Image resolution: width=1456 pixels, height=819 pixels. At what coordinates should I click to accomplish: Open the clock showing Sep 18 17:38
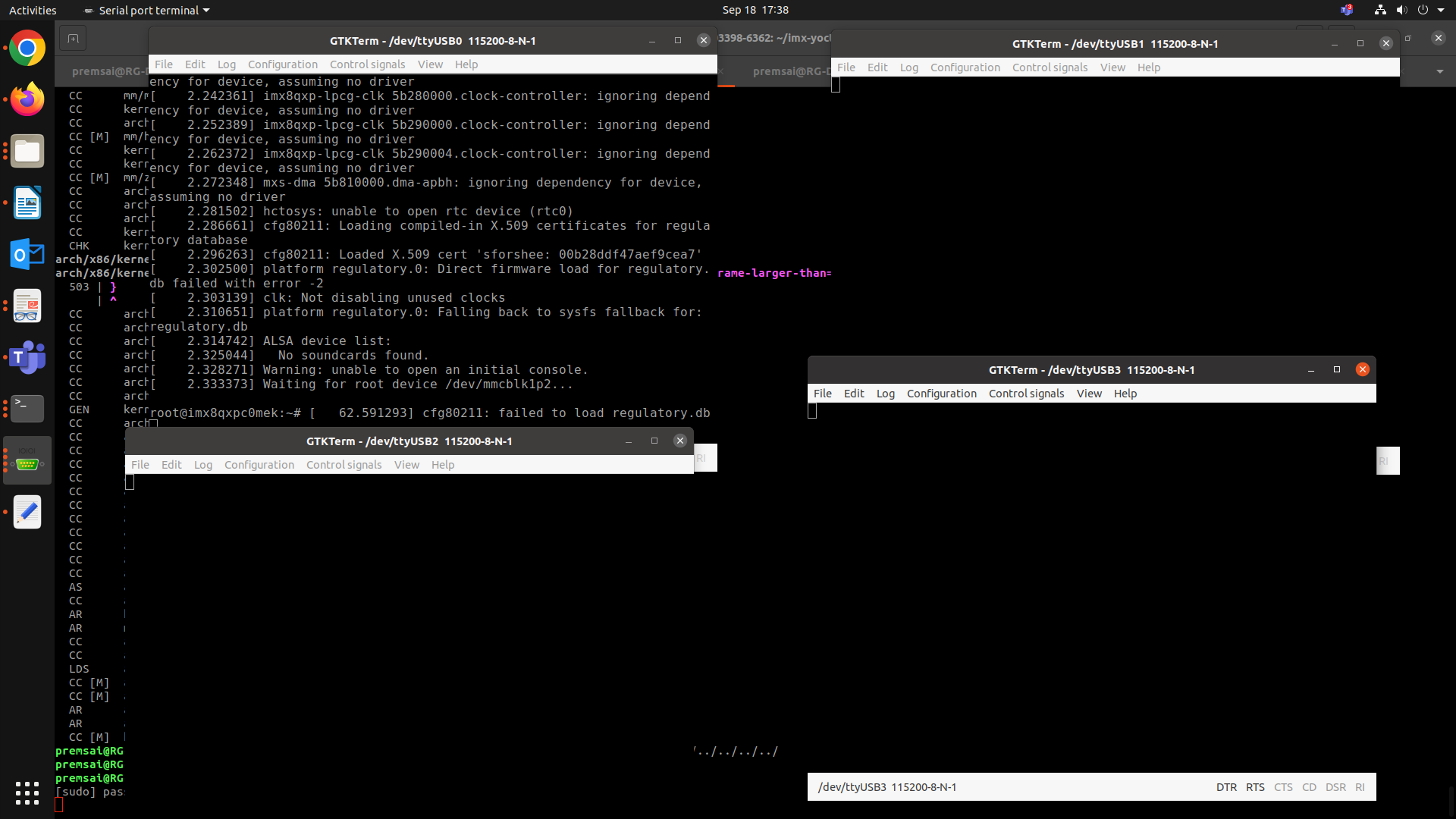click(x=755, y=10)
